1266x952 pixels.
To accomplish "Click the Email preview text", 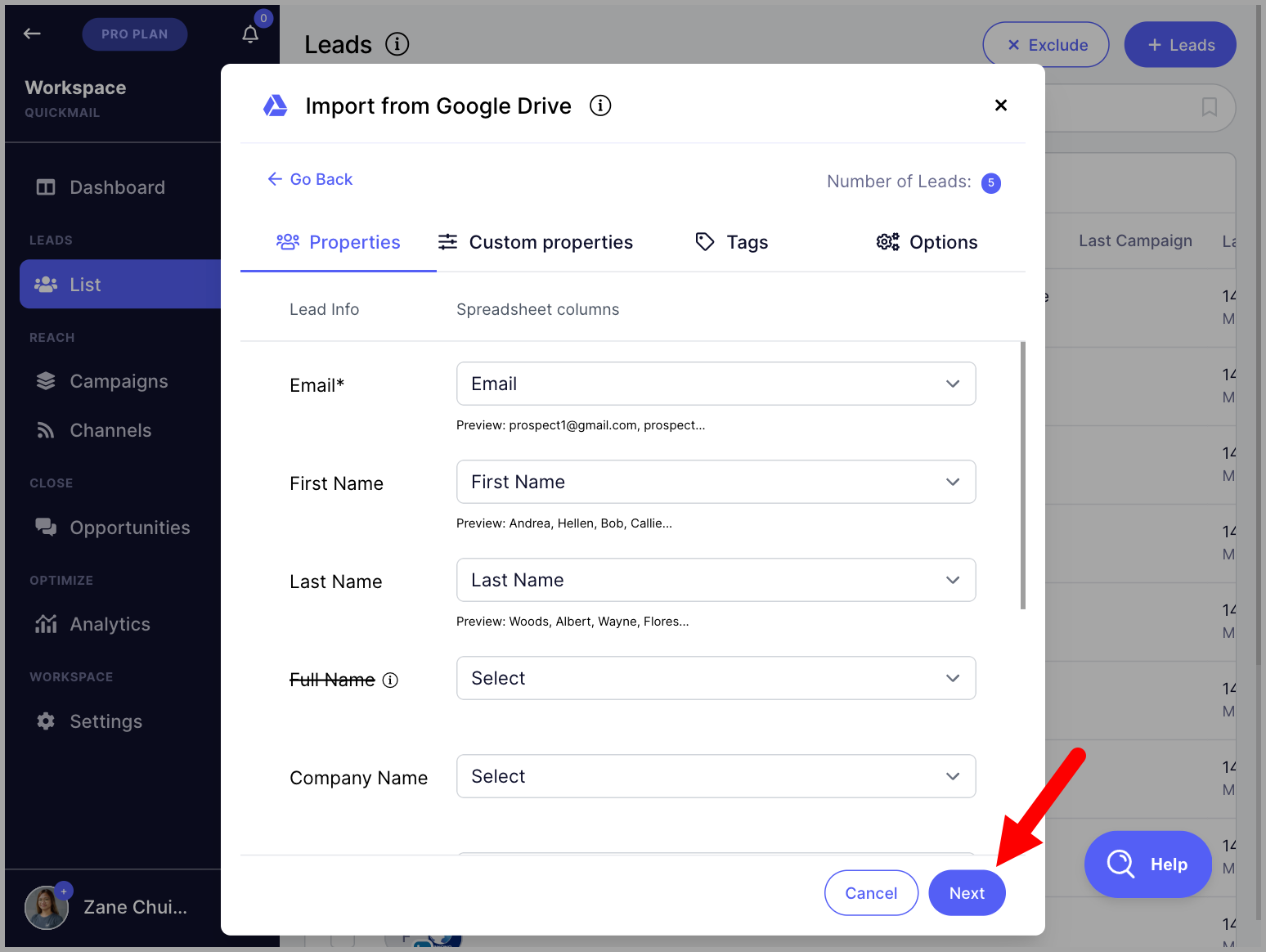I will tap(581, 425).
